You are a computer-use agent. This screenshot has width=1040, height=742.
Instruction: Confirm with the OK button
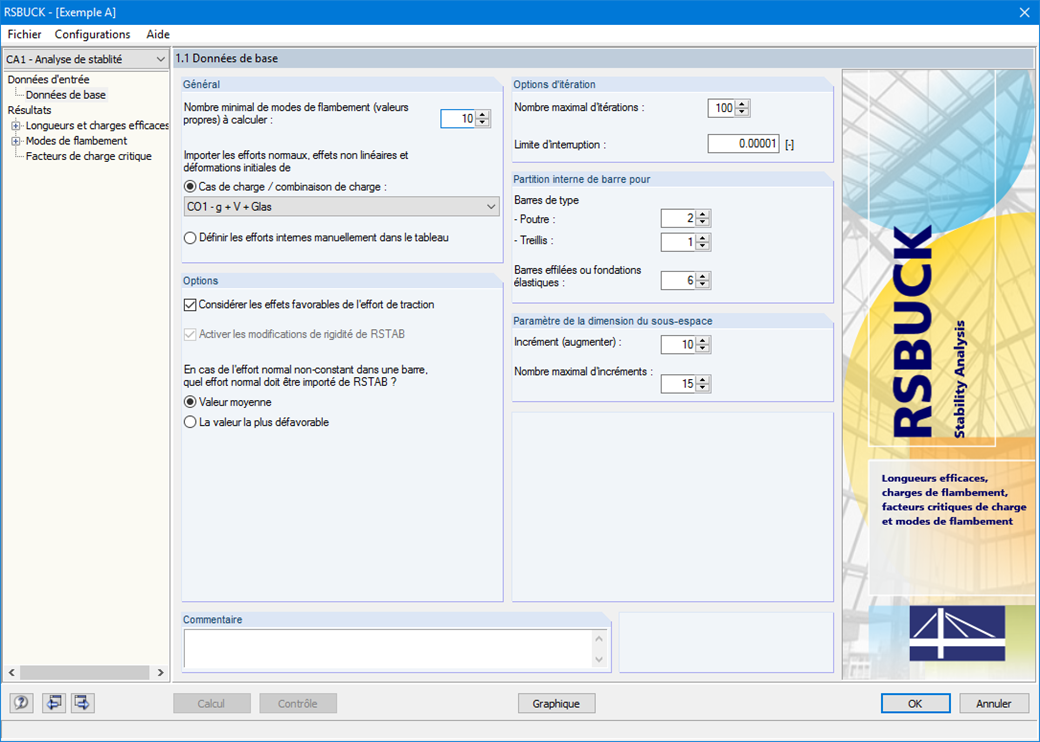[x=915, y=704]
